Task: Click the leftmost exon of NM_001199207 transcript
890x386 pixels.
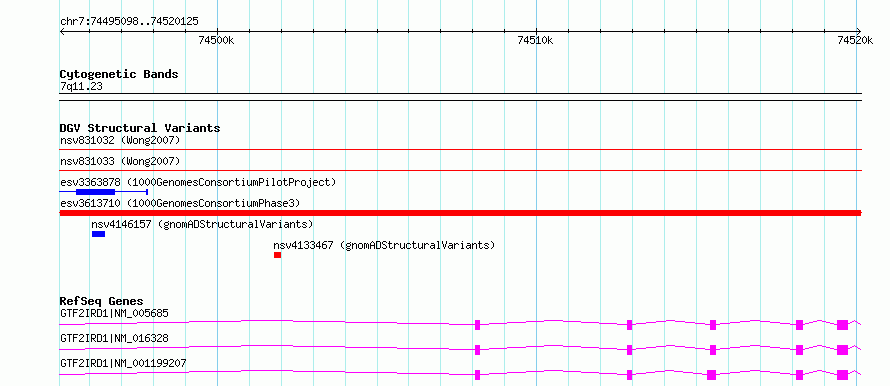Action: pyautogui.click(x=477, y=375)
